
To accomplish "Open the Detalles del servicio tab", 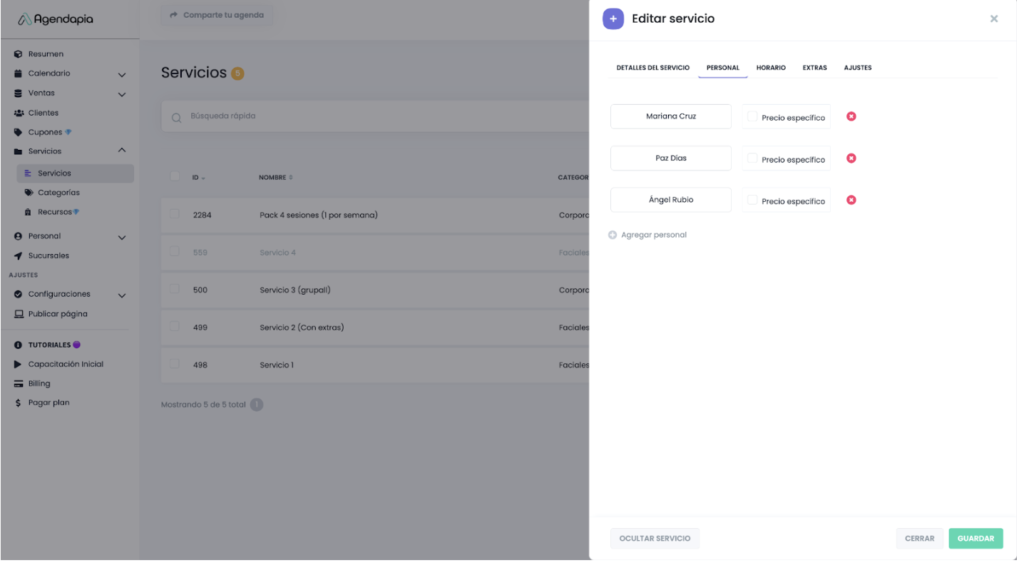I will point(652,68).
